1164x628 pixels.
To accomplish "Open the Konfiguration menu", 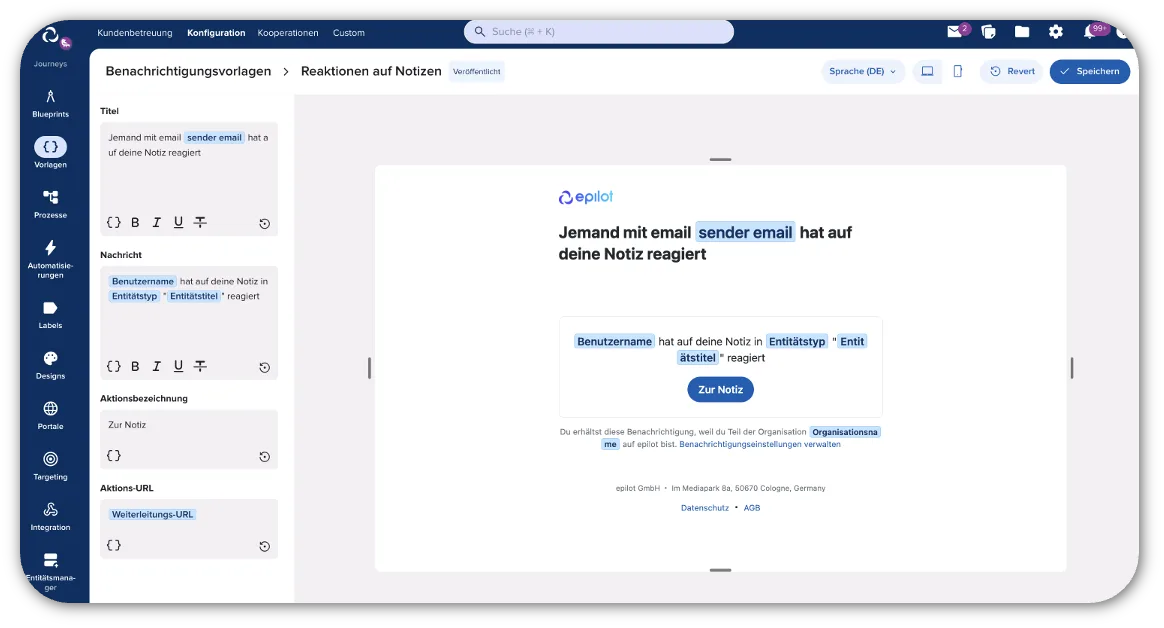I will (216, 33).
